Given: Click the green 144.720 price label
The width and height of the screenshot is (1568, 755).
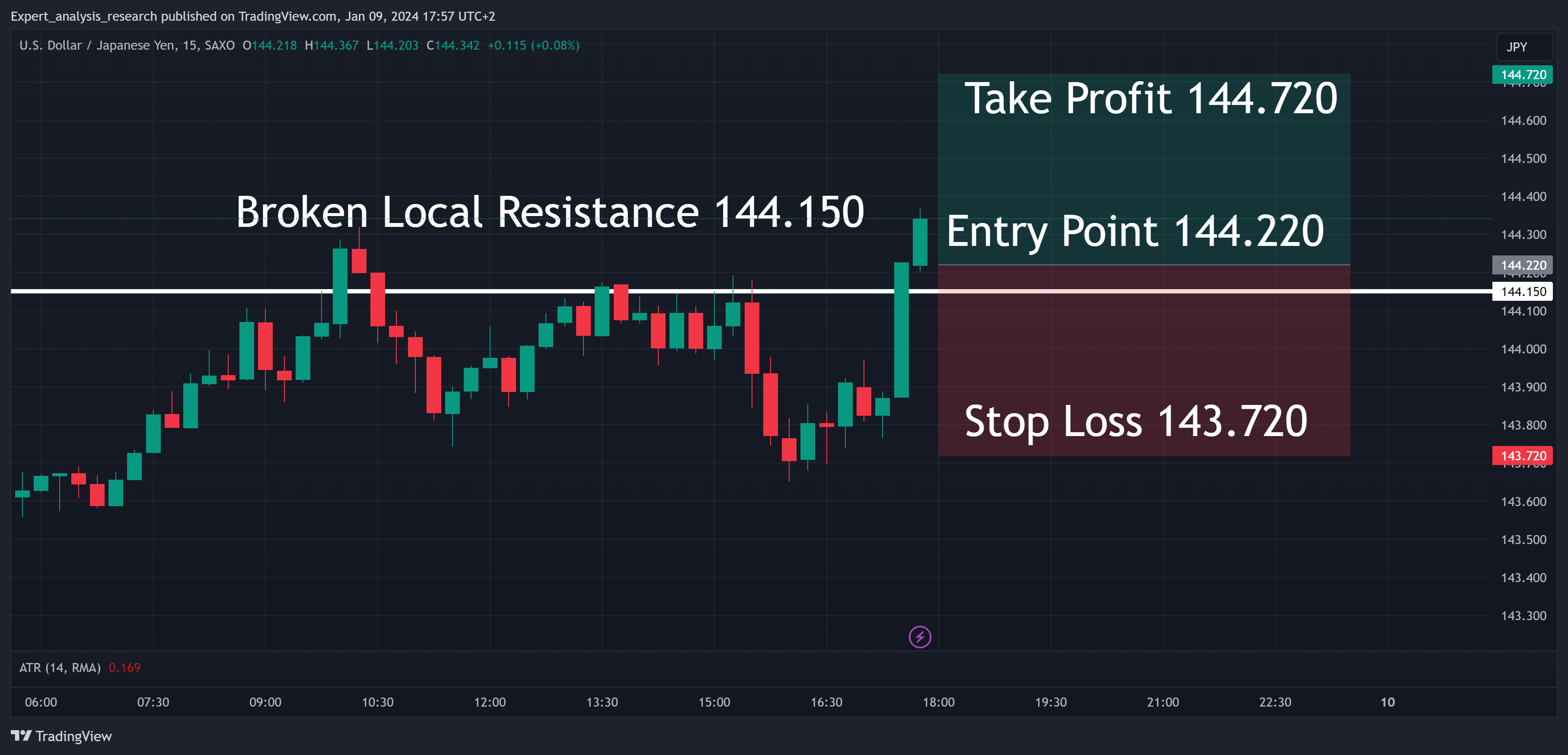Looking at the screenshot, I should (x=1522, y=75).
